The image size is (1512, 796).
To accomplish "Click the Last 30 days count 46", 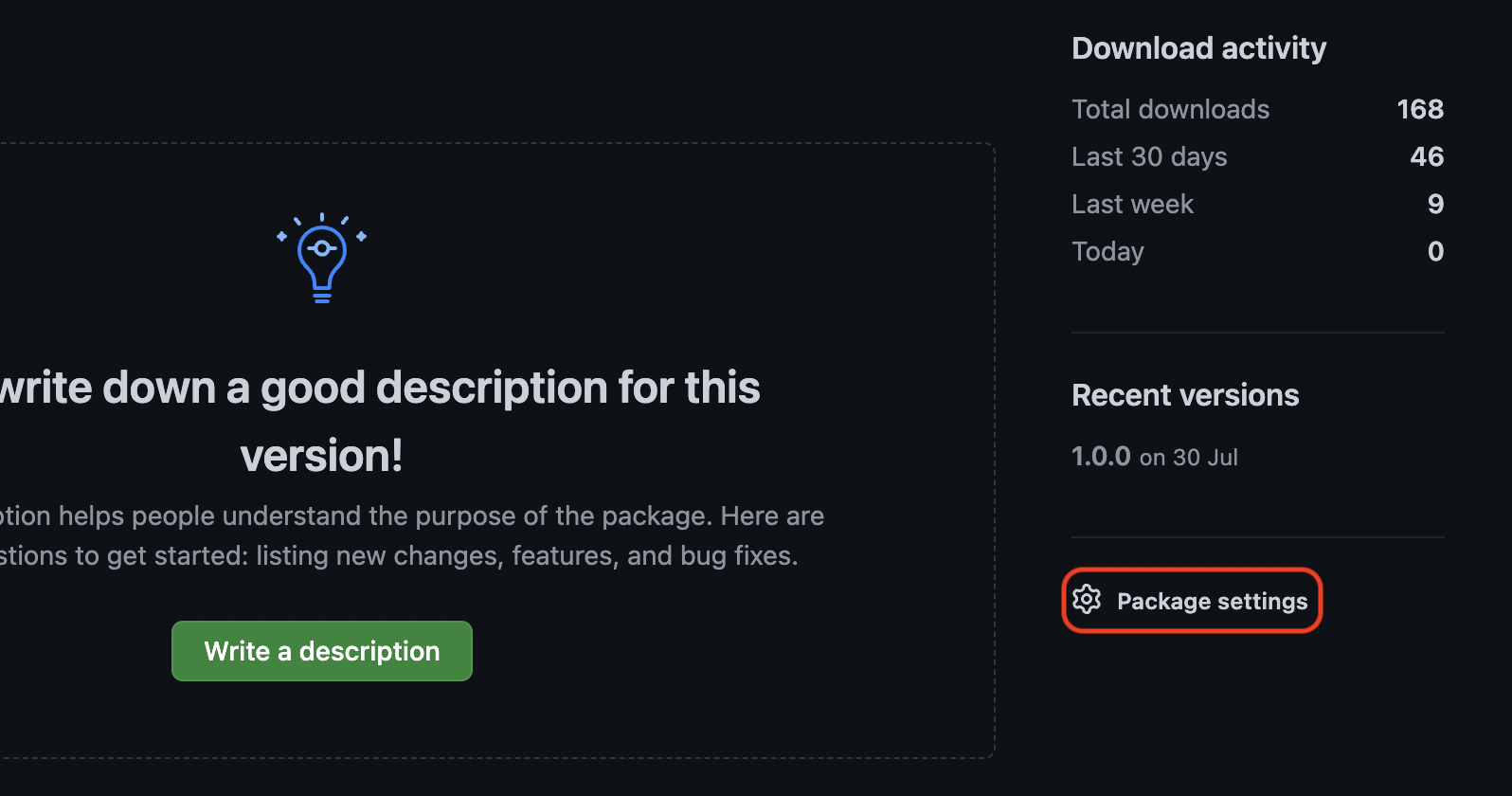I will [x=1427, y=156].
